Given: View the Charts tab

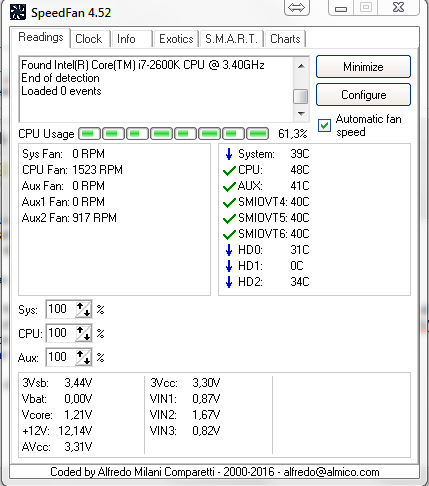Looking at the screenshot, I should [285, 39].
